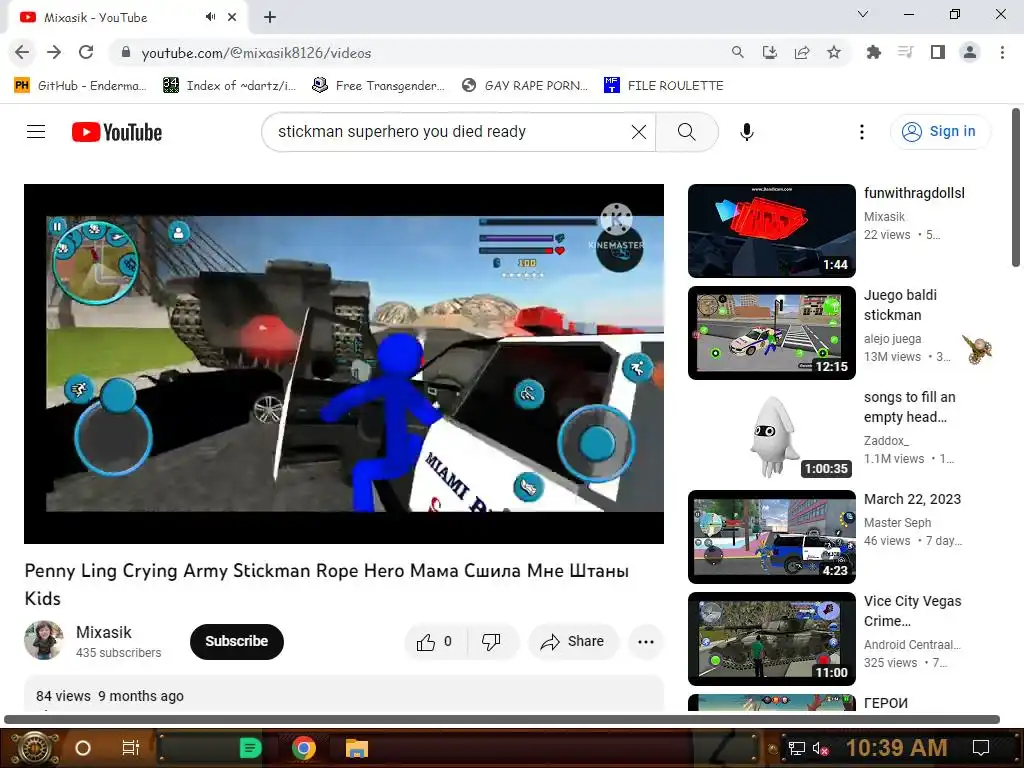Click the muted volume tray icon
This screenshot has height=768, width=1024.
820,748
